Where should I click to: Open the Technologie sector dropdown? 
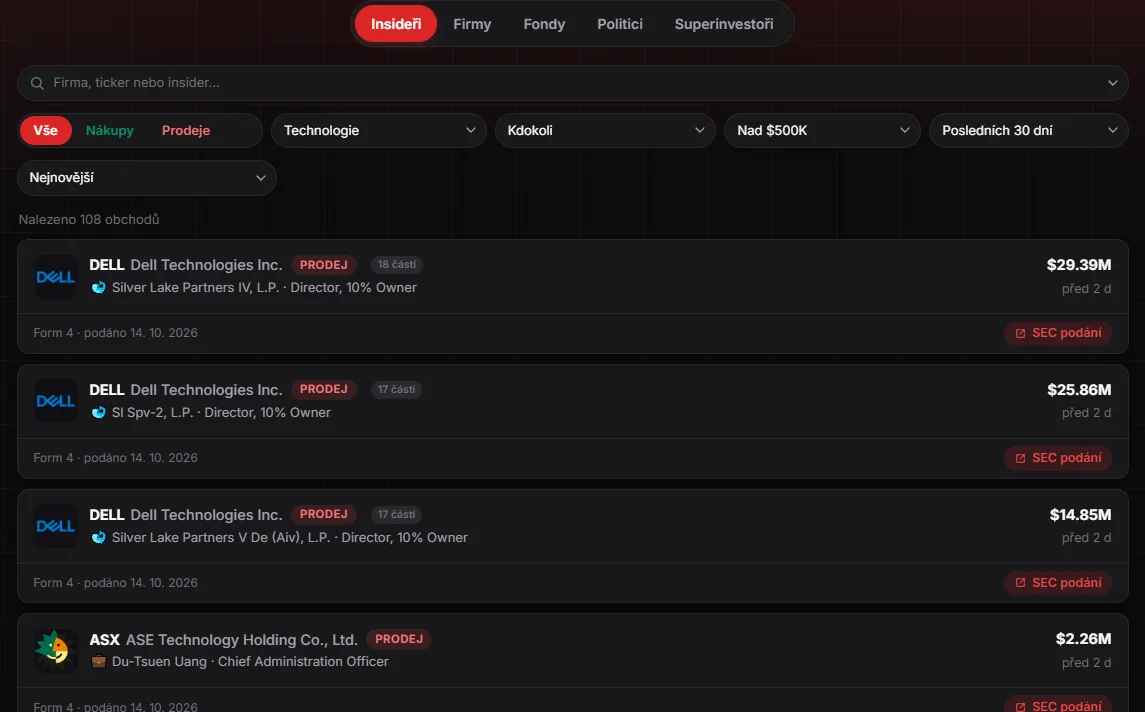coord(378,131)
